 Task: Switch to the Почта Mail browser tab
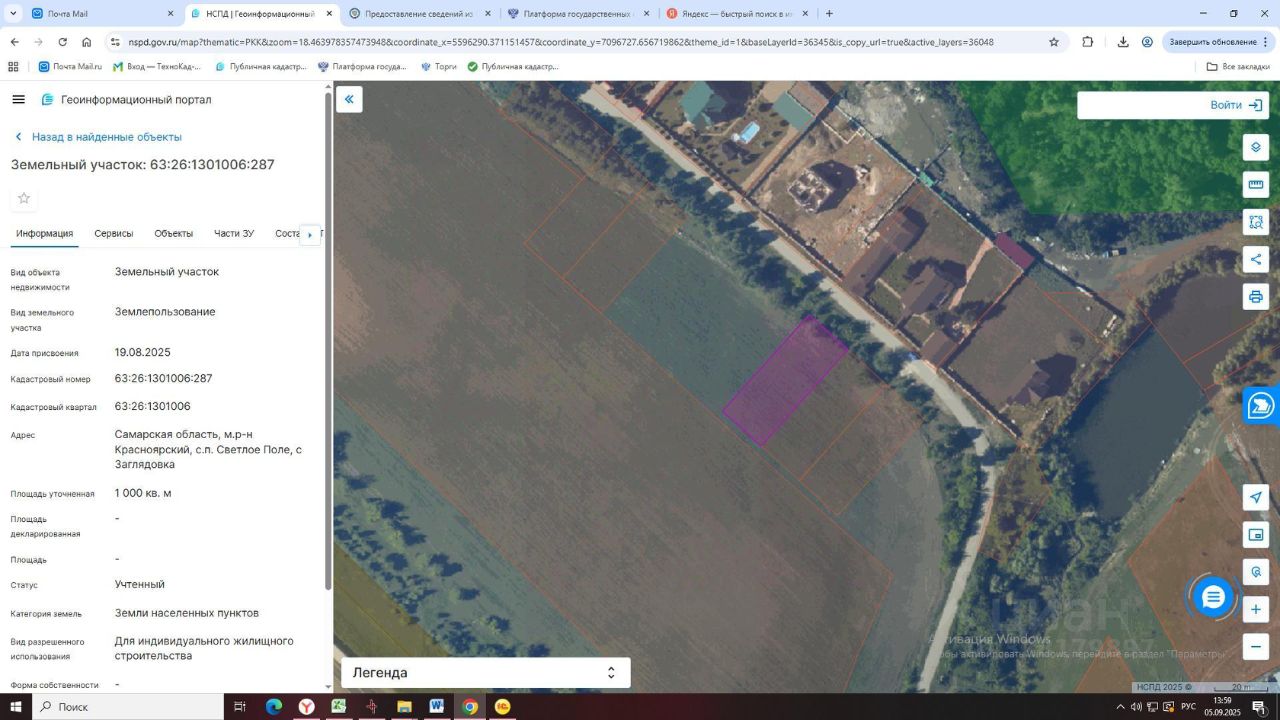[x=93, y=14]
